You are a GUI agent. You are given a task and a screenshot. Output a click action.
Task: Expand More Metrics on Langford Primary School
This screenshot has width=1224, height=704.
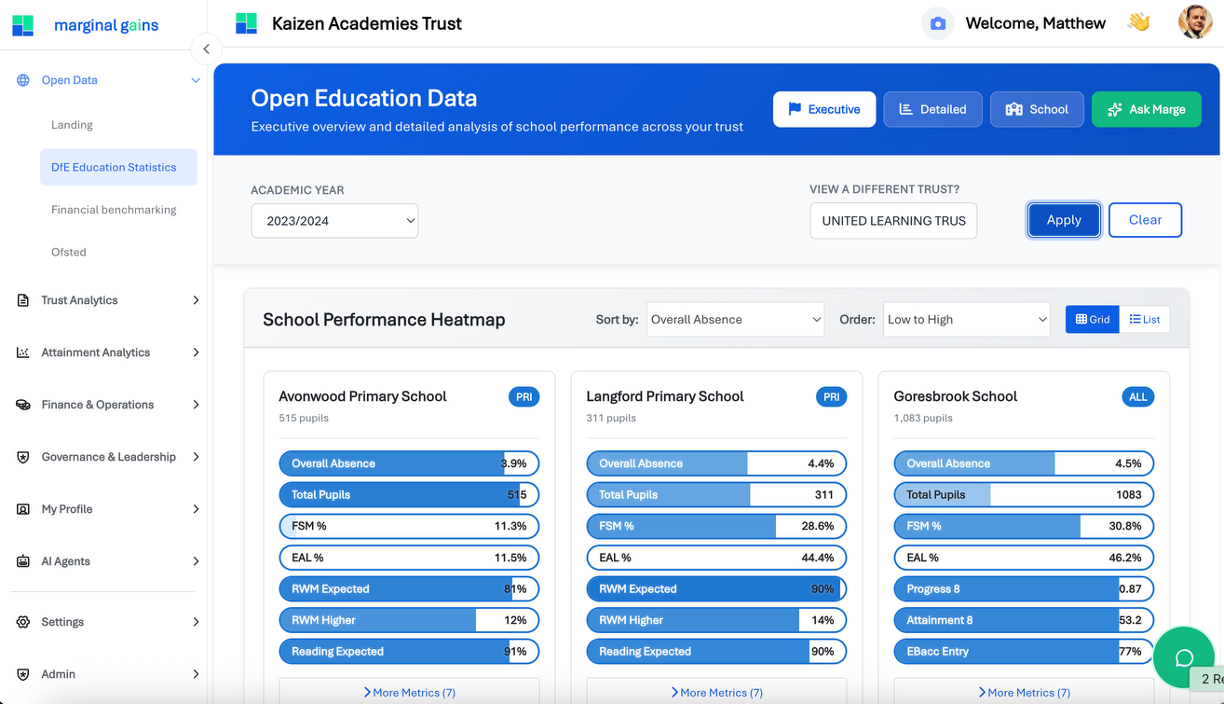(716, 691)
